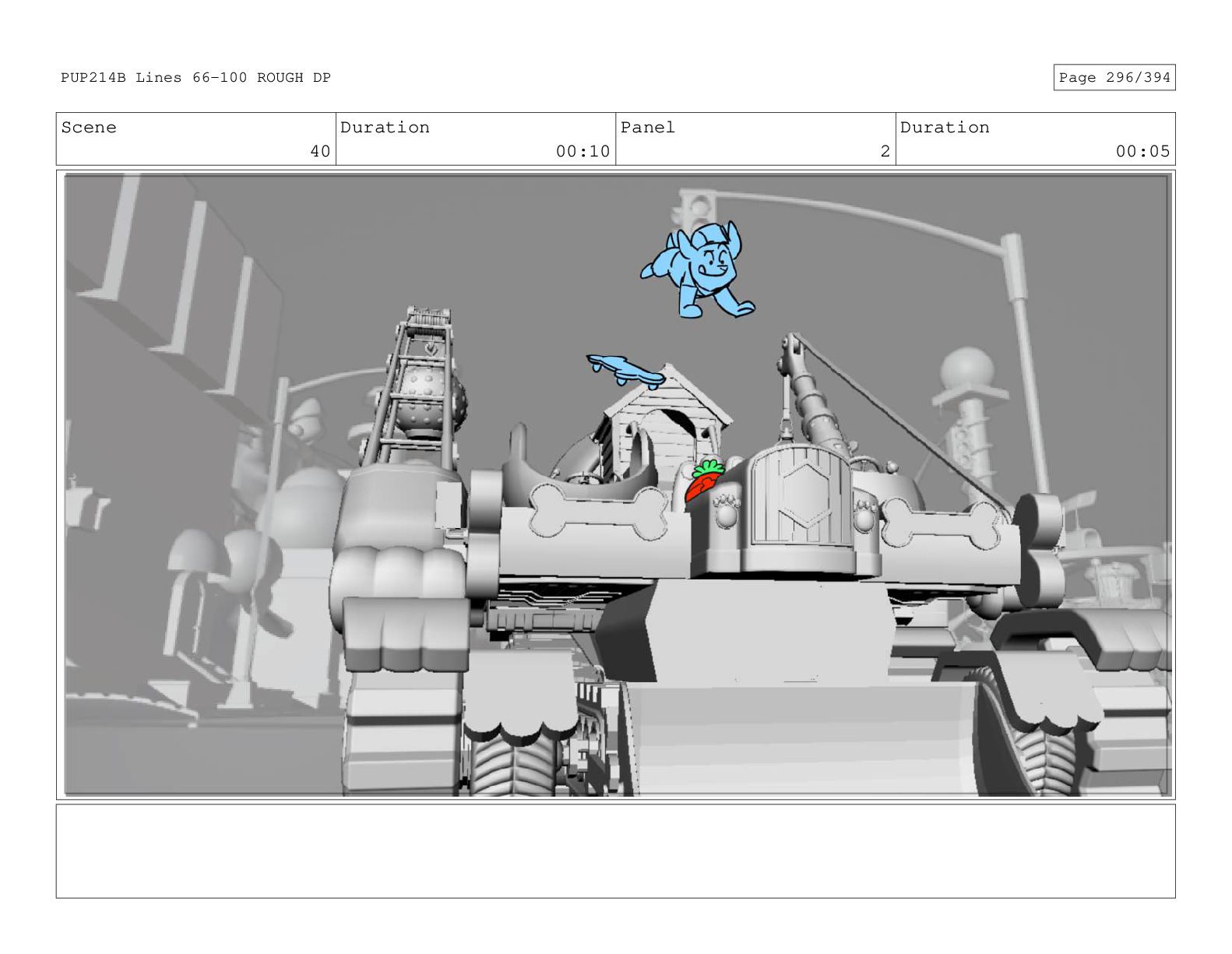
Task: Click the 'Panel' label
Action: pyautogui.click(x=647, y=128)
